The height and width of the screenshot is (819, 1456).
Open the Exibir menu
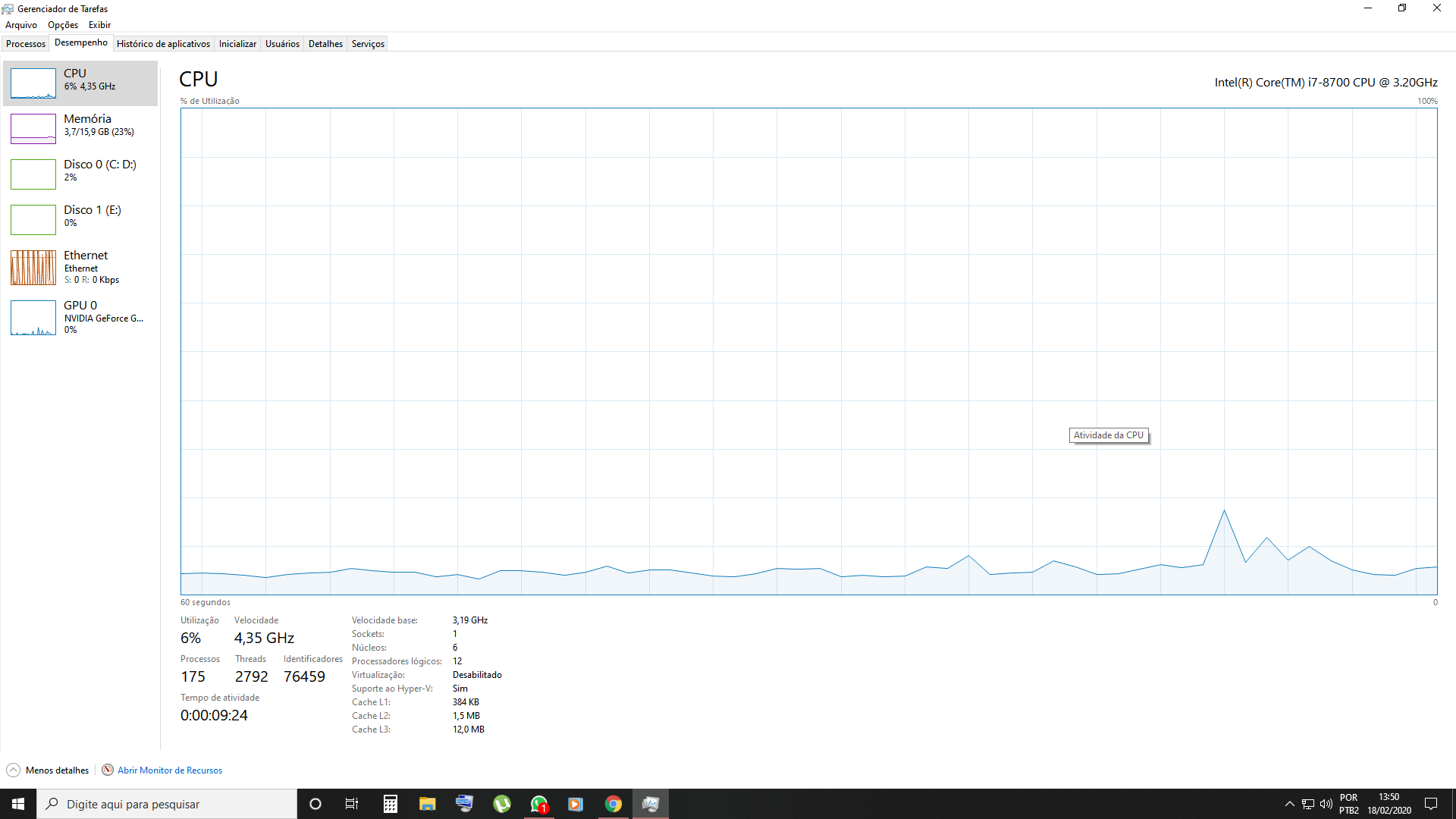click(99, 25)
